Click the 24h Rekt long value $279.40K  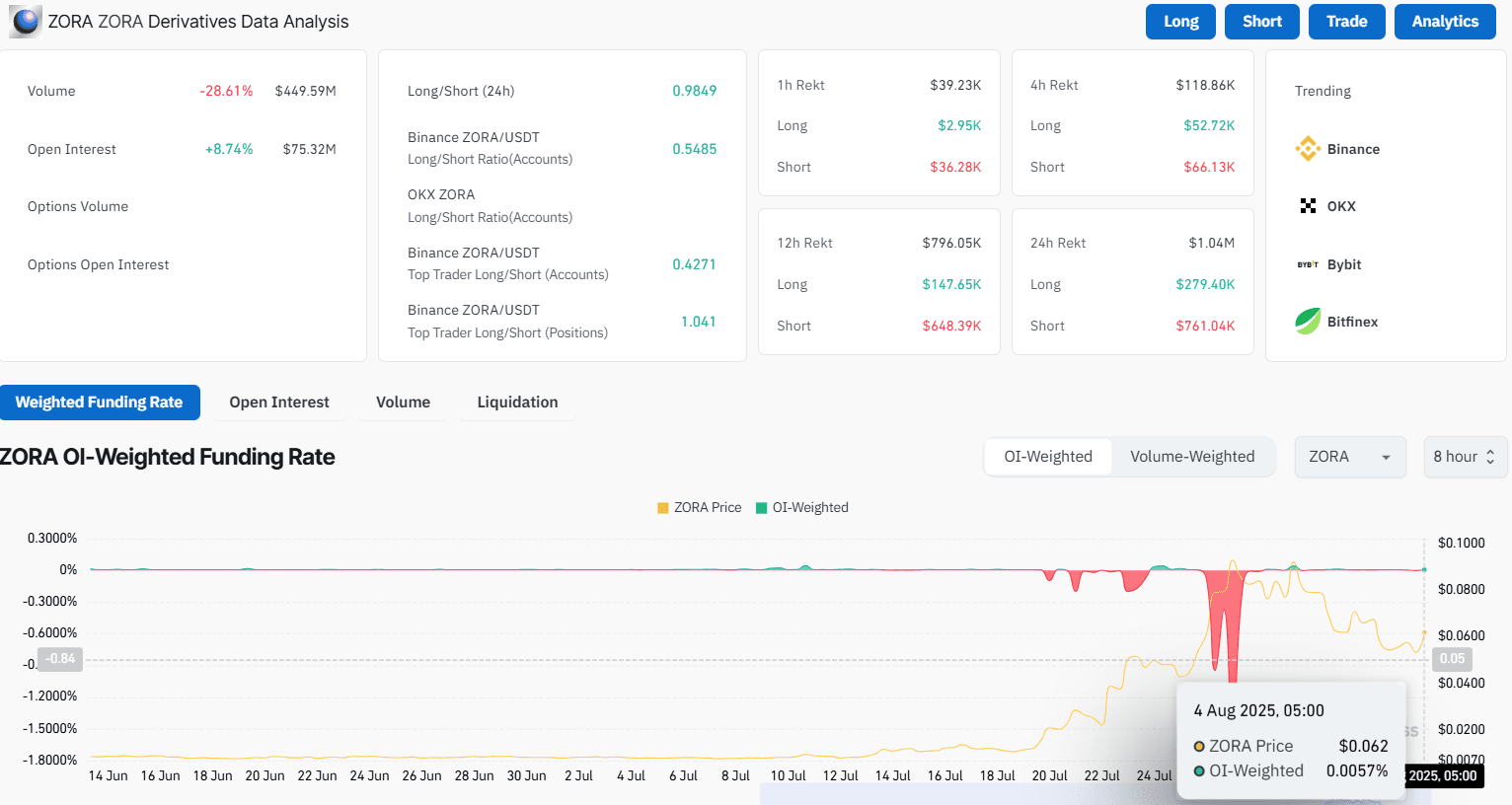[x=1205, y=284]
